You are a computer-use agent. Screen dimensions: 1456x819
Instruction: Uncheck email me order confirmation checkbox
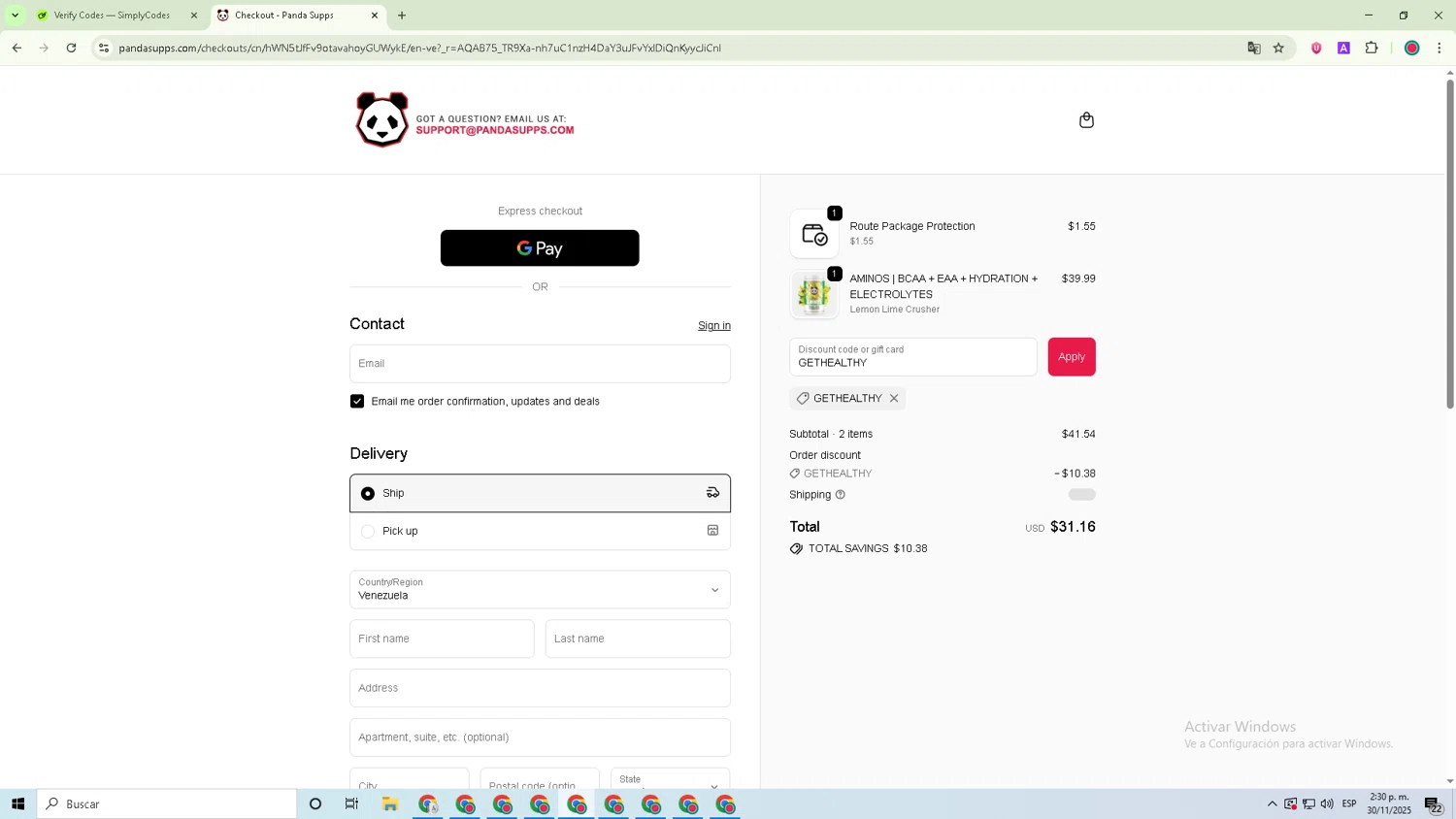[x=357, y=402]
